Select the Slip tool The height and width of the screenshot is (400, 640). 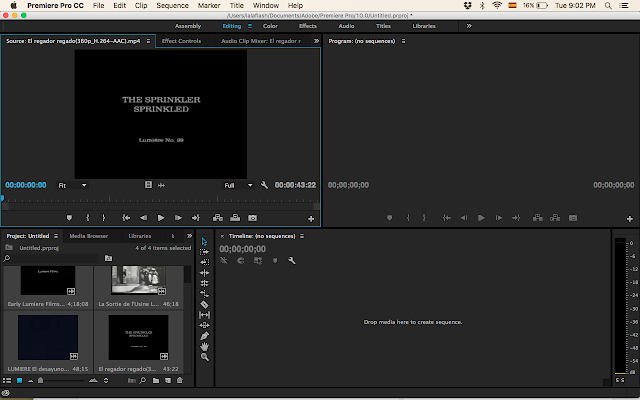click(204, 315)
